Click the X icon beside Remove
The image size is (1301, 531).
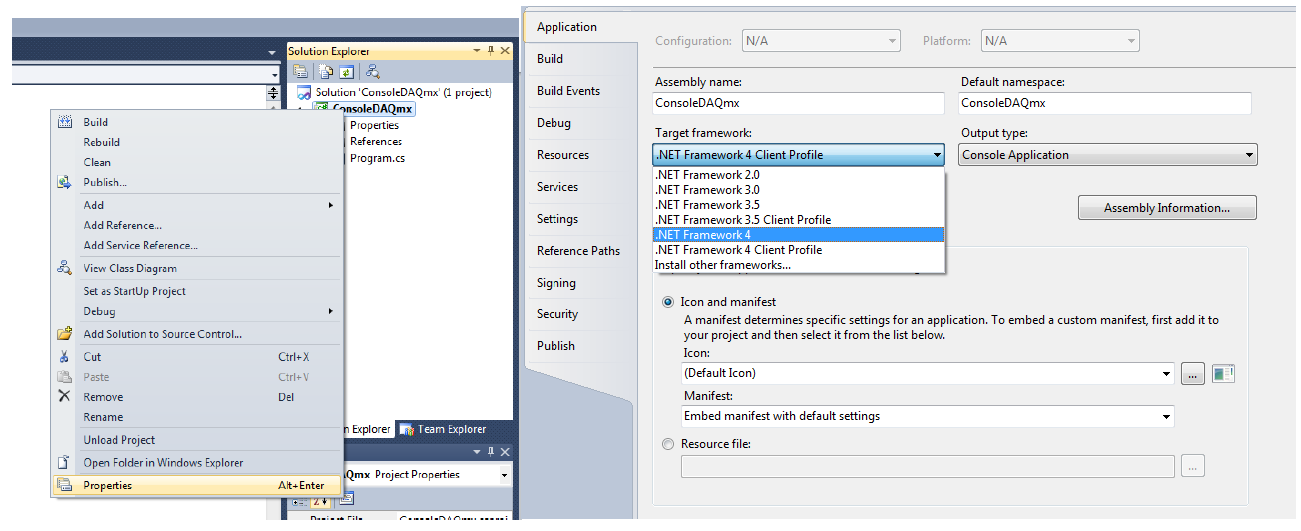(x=65, y=397)
